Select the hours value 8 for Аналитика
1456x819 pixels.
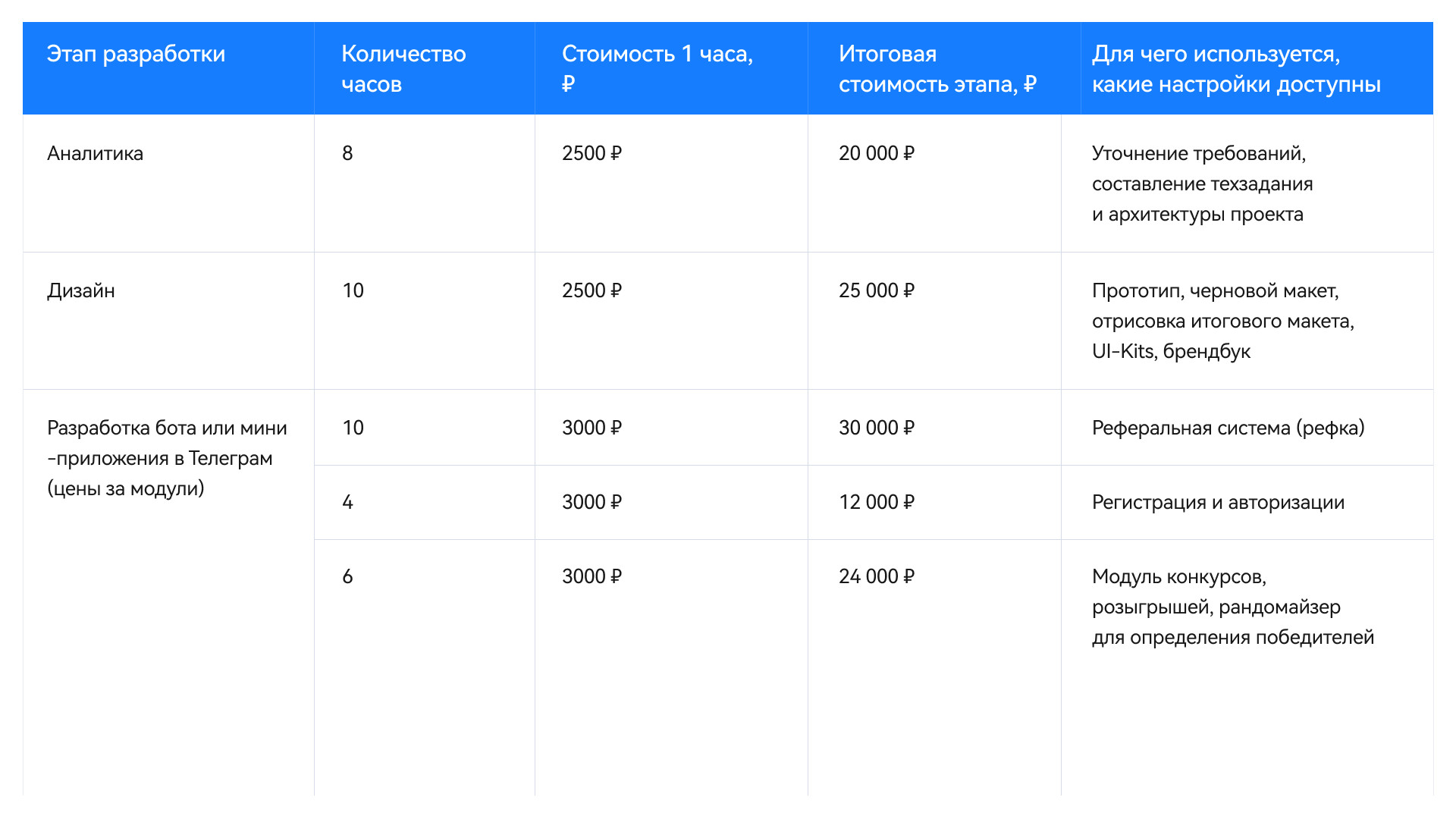point(347,153)
